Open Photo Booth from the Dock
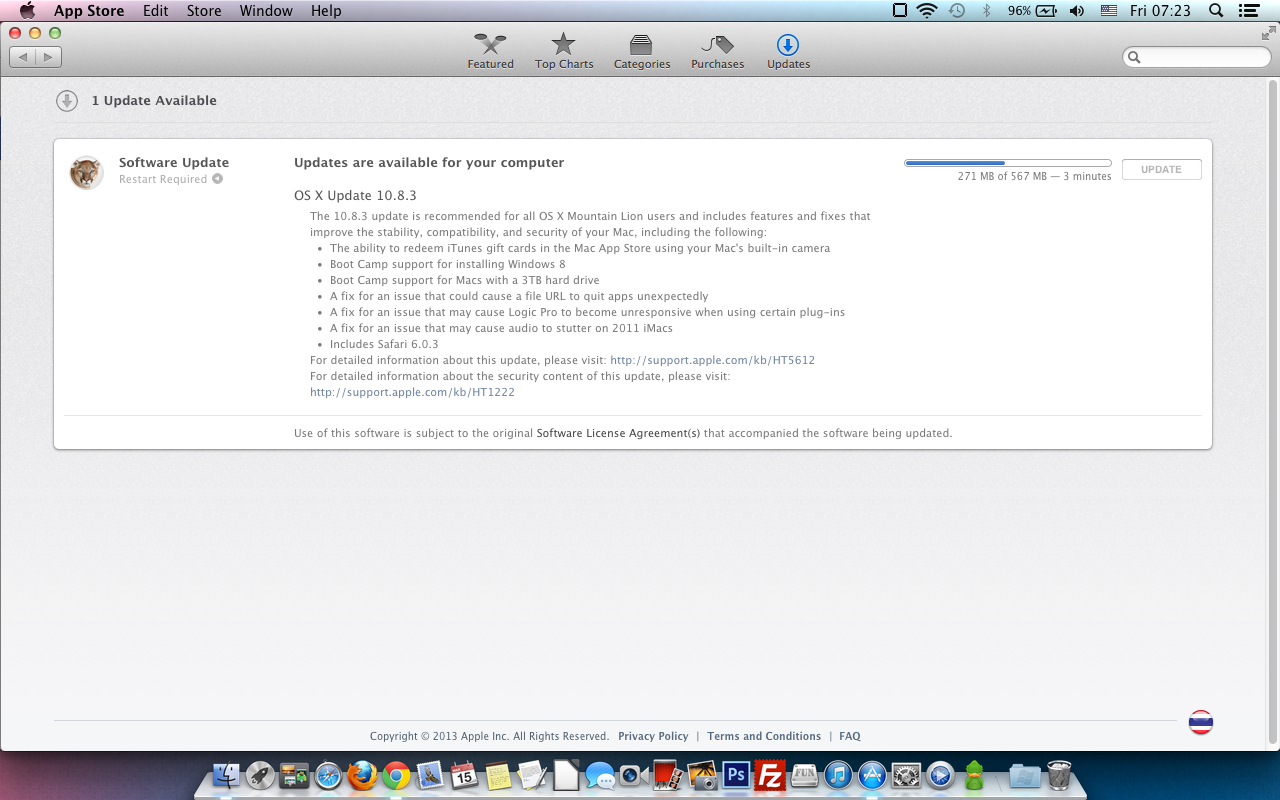This screenshot has width=1280, height=800. pos(668,775)
